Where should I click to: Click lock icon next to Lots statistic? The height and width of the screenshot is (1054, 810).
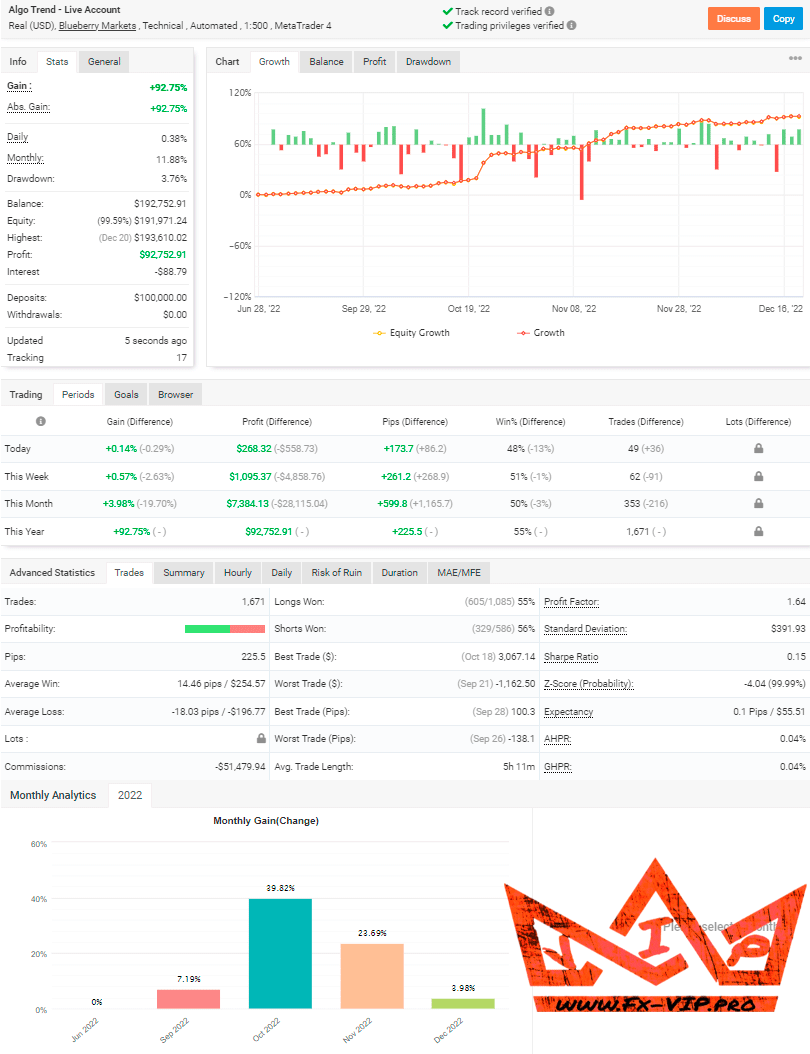262,738
